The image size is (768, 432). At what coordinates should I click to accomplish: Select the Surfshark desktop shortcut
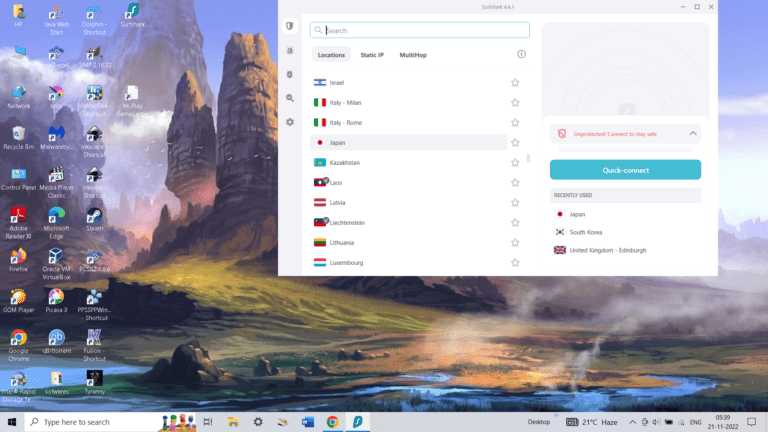[132, 16]
